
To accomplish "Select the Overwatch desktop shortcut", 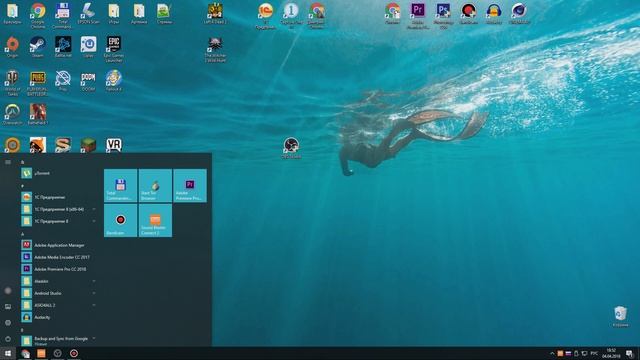I will click(x=12, y=114).
